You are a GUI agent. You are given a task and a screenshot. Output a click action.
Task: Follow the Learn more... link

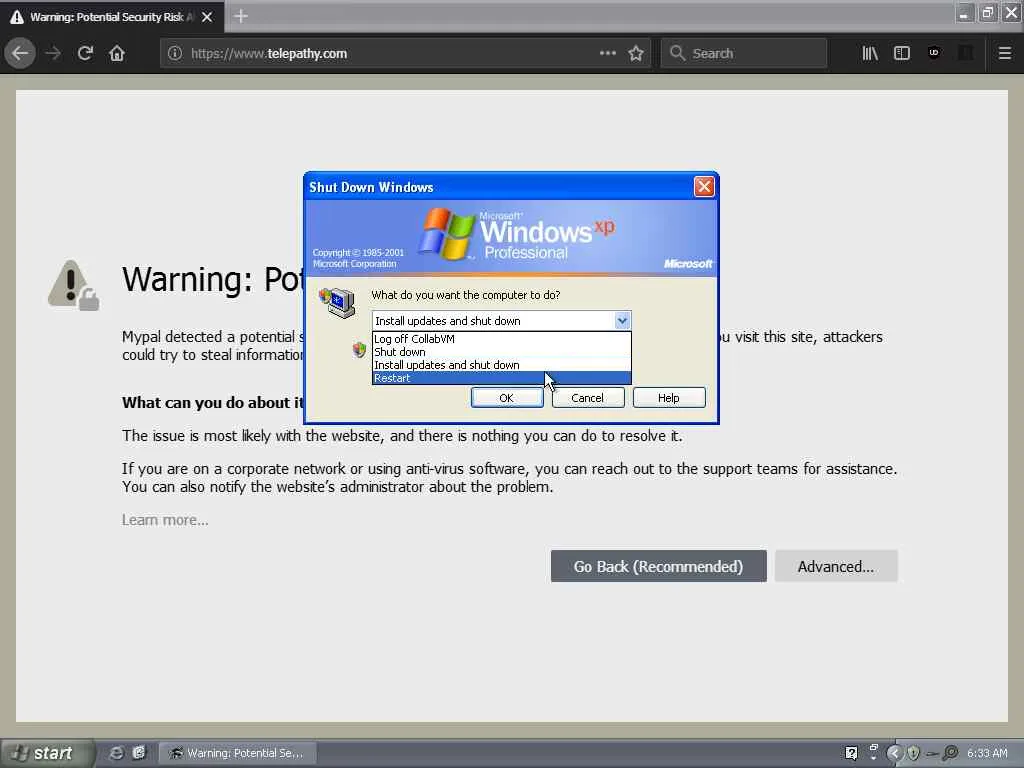(165, 520)
